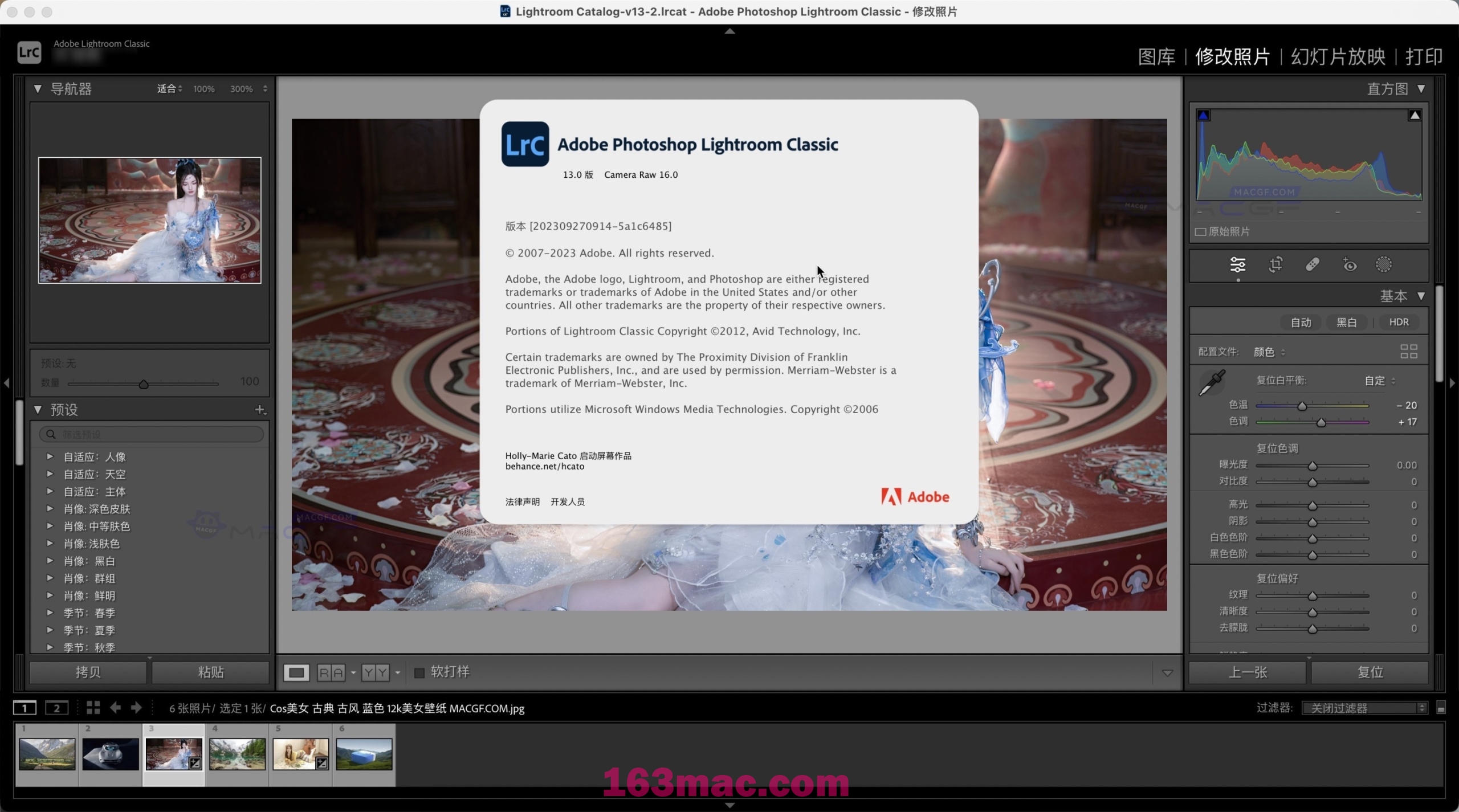Check the 原始照片 checkbox under histogram

tap(1200, 231)
